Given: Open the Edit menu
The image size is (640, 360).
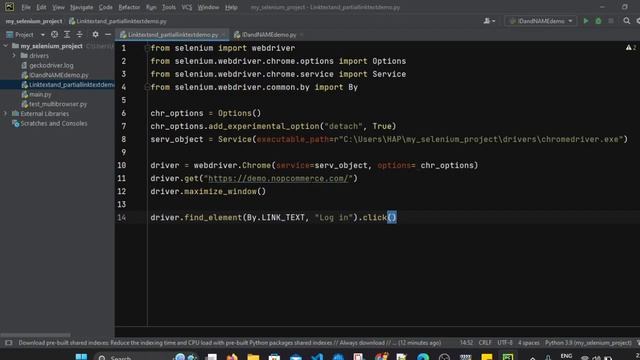Looking at the screenshot, I should click(41, 7).
